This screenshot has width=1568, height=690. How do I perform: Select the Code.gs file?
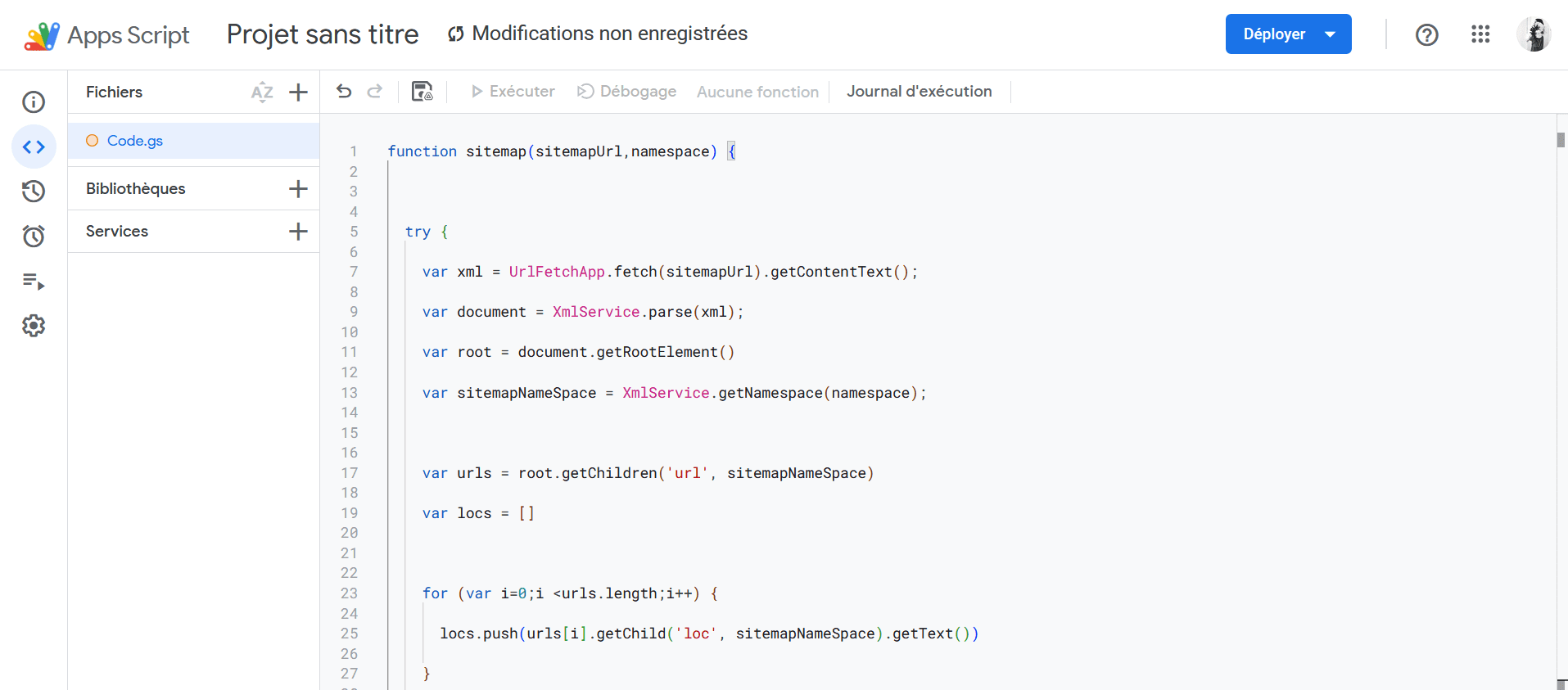tap(135, 141)
